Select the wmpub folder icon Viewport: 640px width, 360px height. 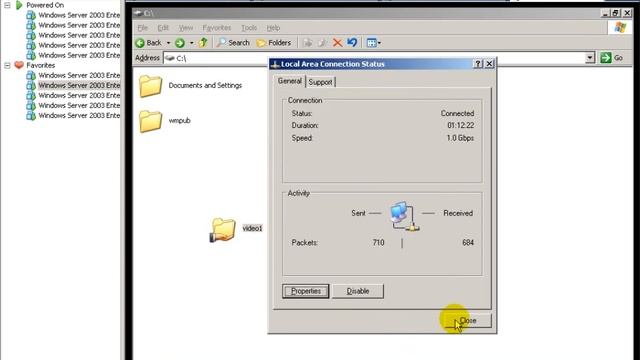[150, 121]
